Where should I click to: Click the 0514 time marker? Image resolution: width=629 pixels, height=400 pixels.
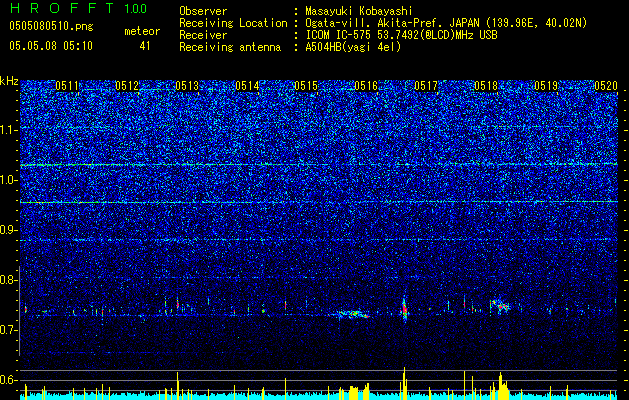tap(247, 86)
